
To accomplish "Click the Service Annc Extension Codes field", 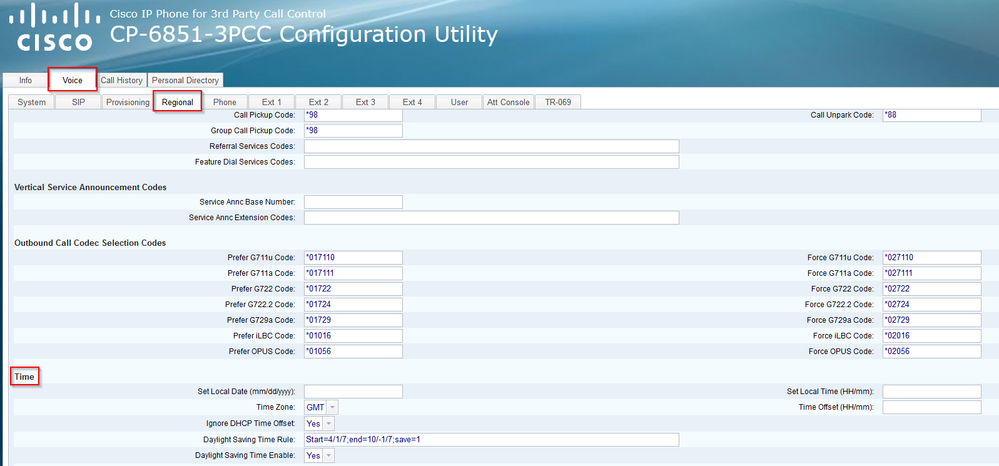I will point(492,217).
